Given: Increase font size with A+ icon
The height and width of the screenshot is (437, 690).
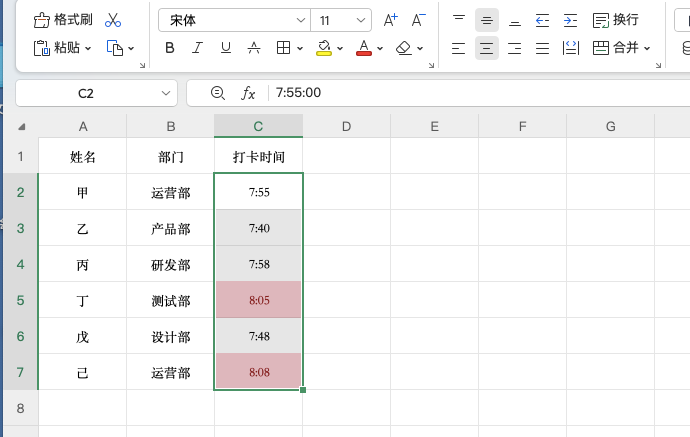Looking at the screenshot, I should (x=391, y=20).
